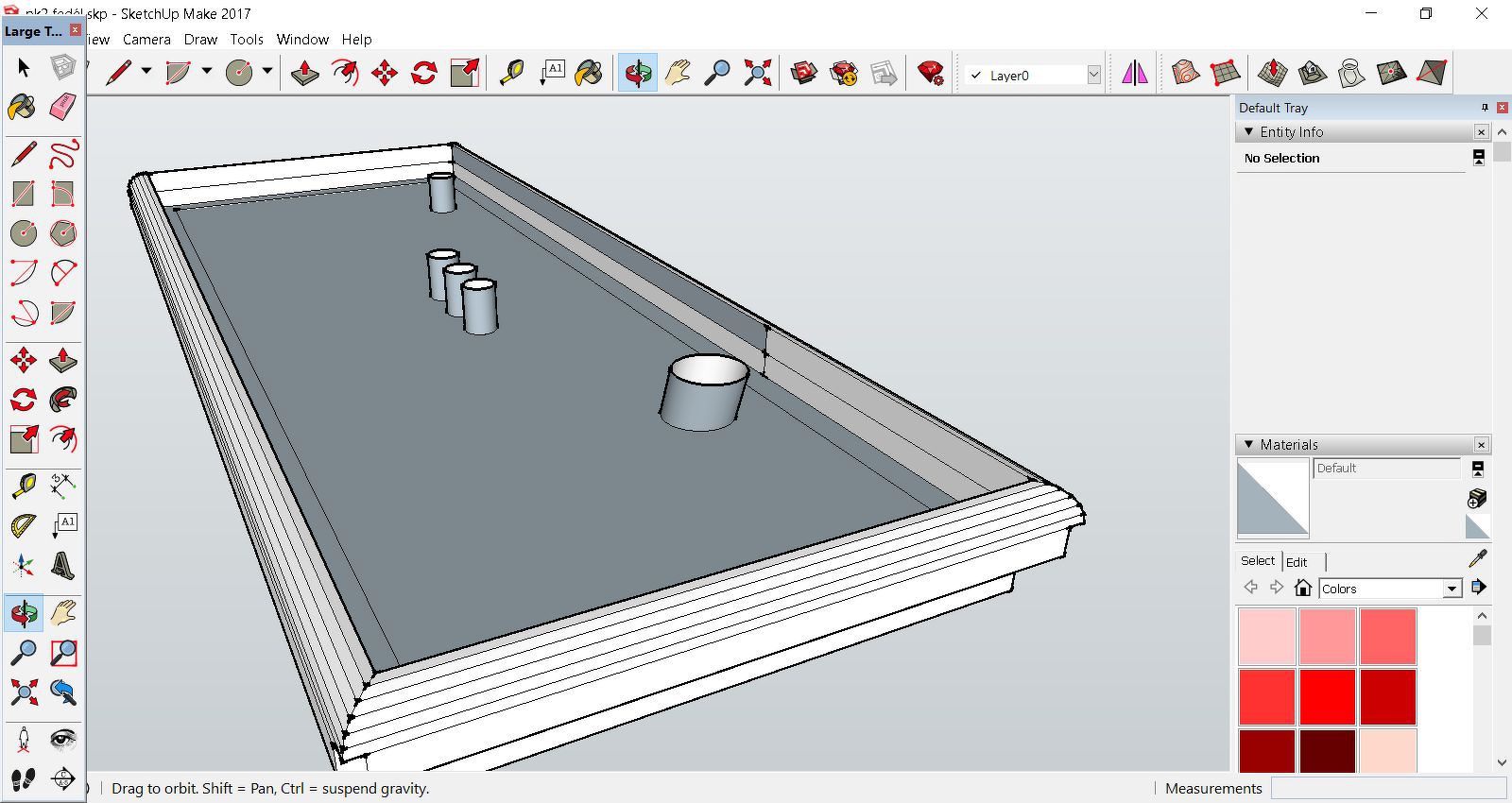
Task: Choose the Make Component tool
Action: pyautogui.click(x=62, y=68)
